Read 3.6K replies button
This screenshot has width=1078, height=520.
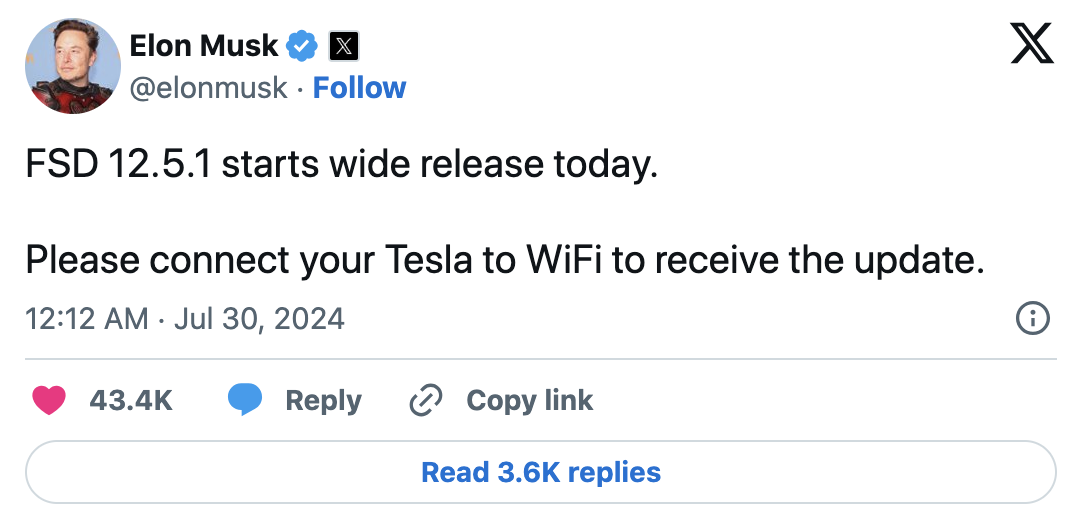540,472
